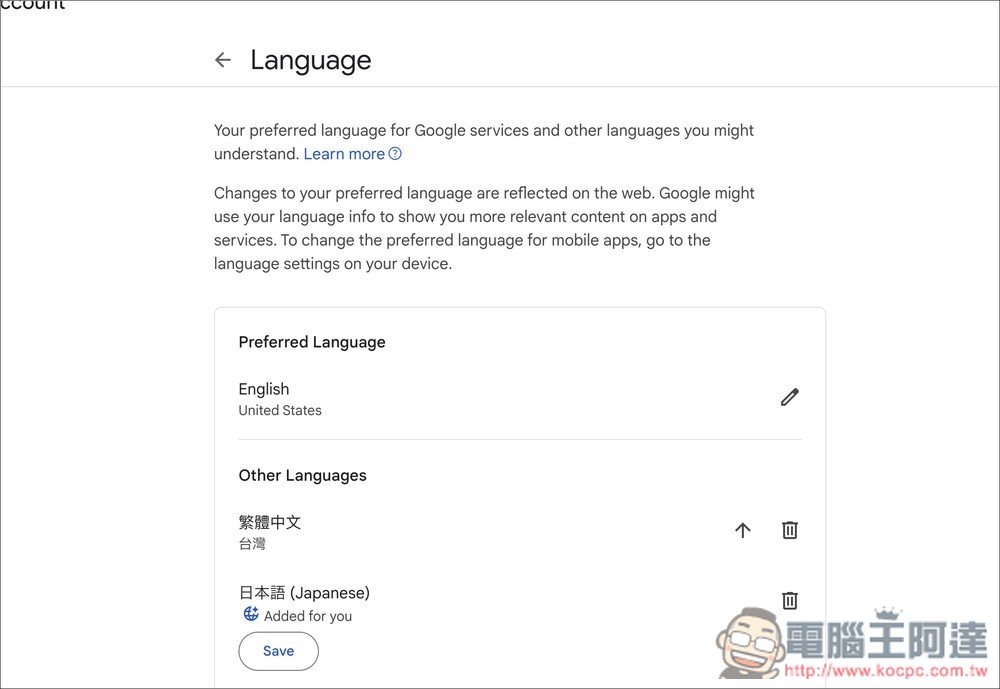The image size is (1000, 689).
Task: Delete the 繁體中文 language via trash icon
Action: pos(790,530)
